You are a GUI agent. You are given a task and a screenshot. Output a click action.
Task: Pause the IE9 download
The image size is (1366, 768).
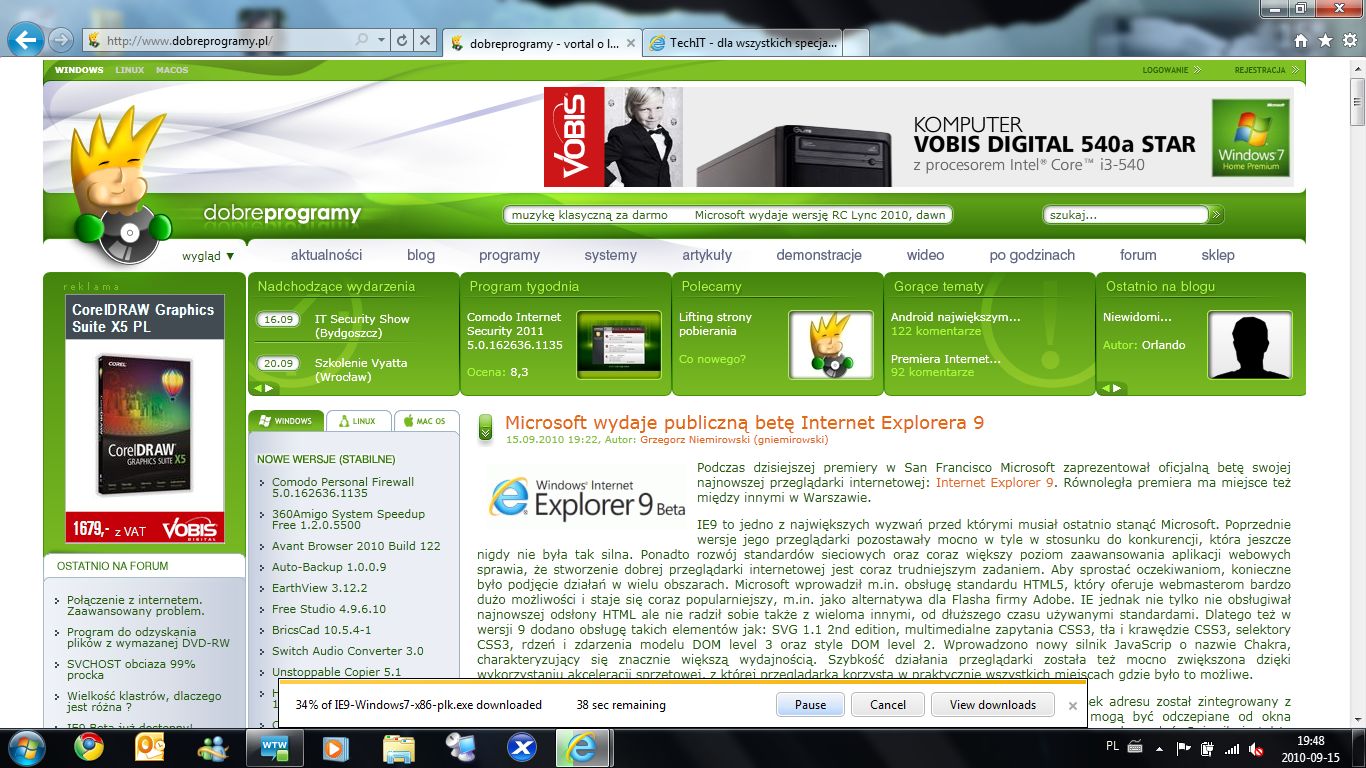[810, 704]
